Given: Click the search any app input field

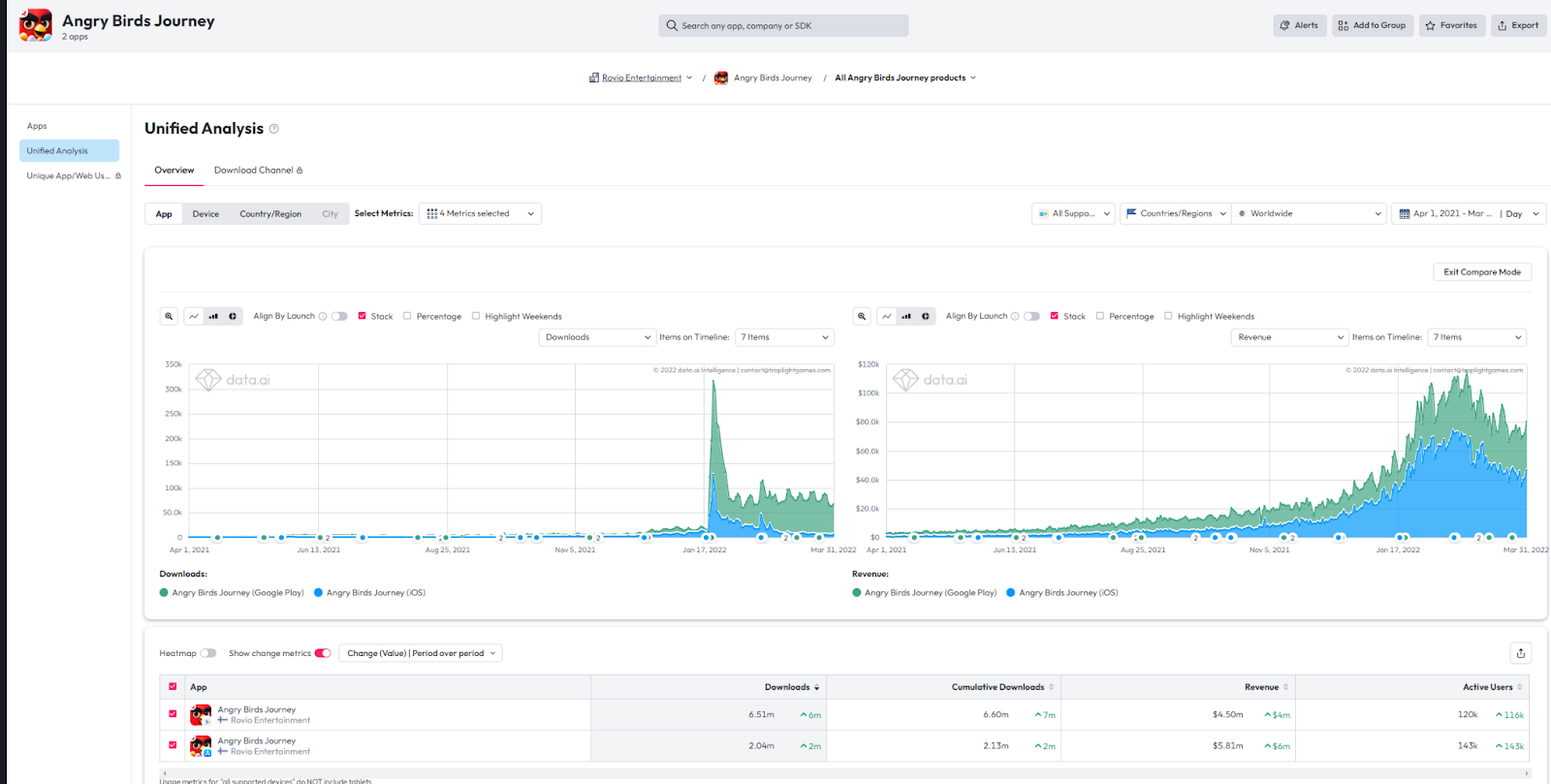Looking at the screenshot, I should pyautogui.click(x=783, y=25).
